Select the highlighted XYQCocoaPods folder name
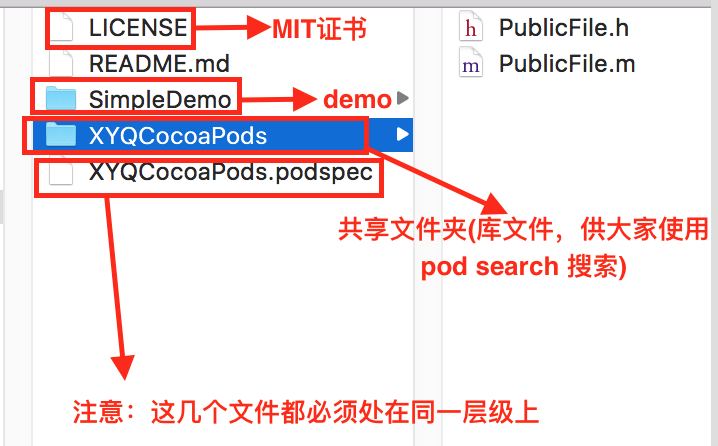 point(178,136)
